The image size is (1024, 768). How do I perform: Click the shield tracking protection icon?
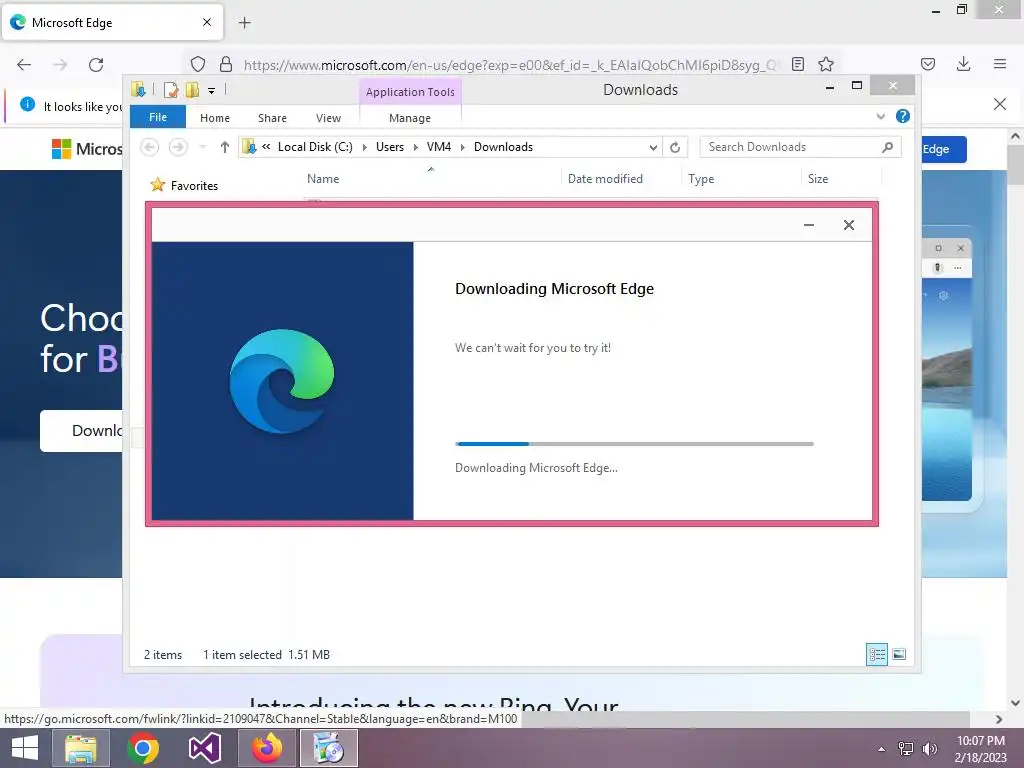coord(198,64)
